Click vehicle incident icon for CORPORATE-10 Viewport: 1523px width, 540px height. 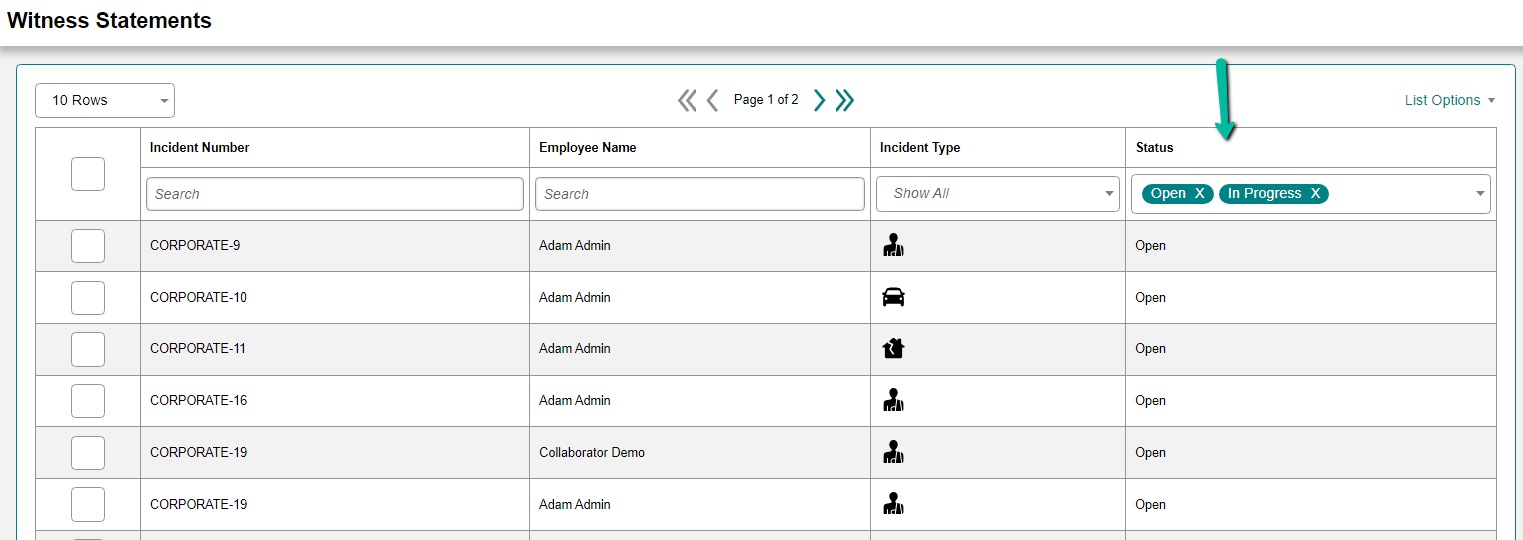893,297
